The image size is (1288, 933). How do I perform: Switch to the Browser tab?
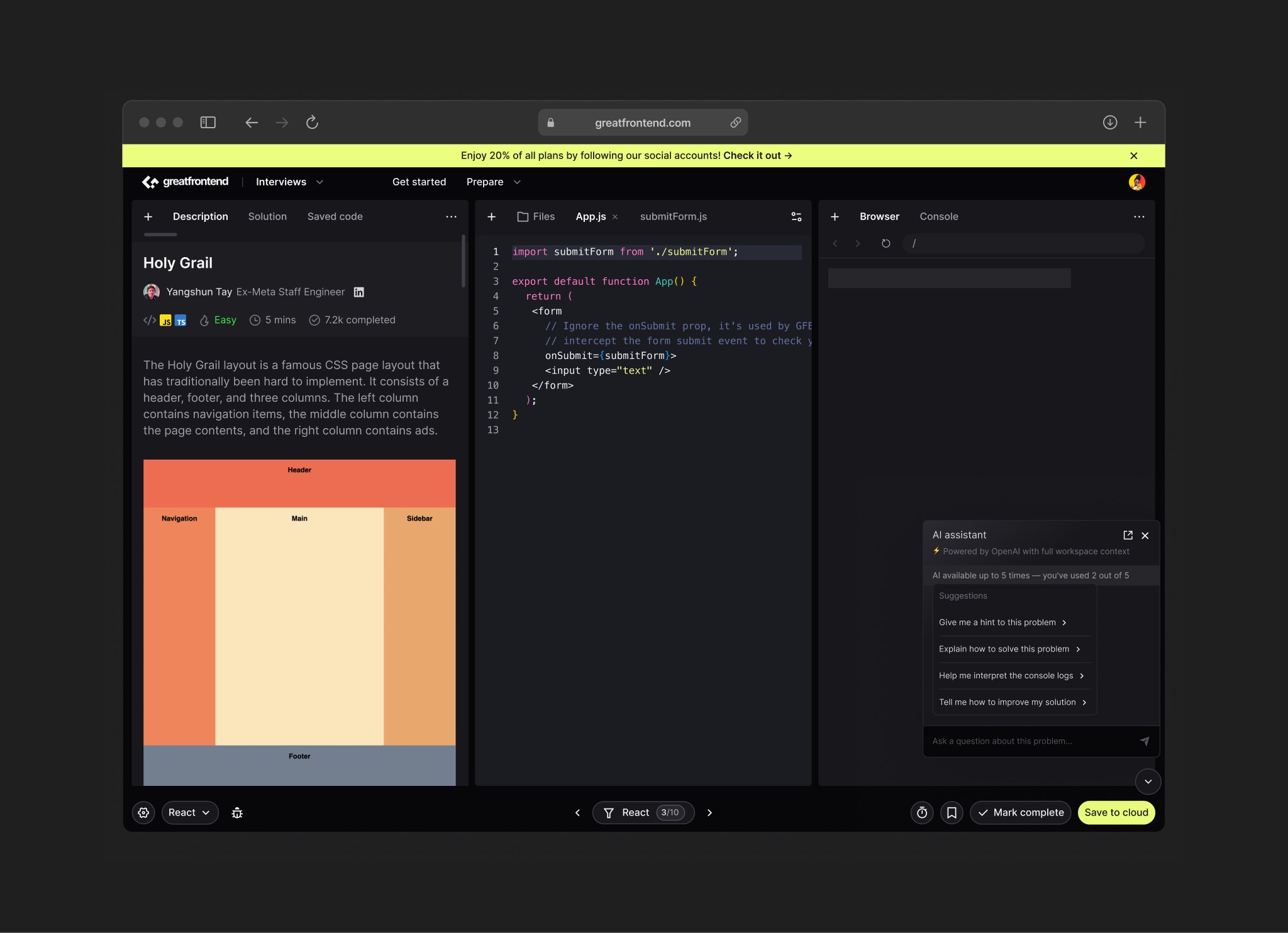879,216
